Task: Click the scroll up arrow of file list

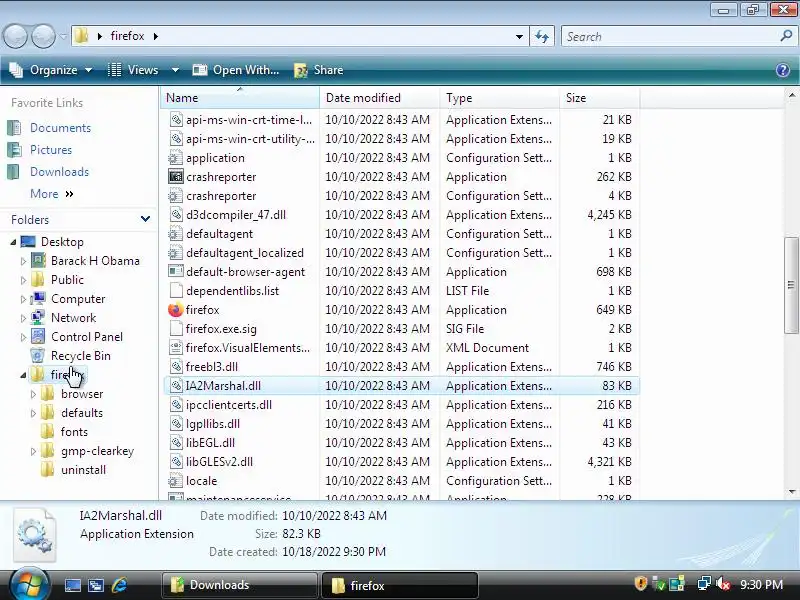Action: tap(791, 95)
